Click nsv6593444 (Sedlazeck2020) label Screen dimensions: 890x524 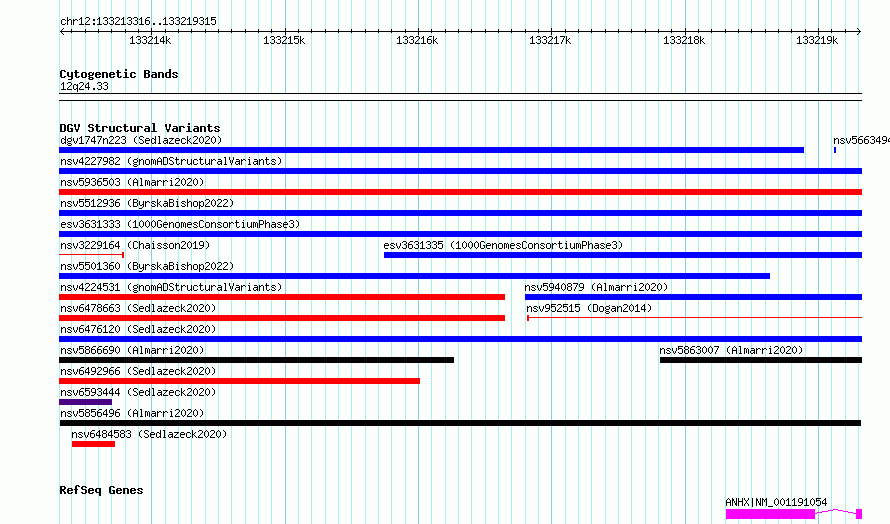click(138, 392)
